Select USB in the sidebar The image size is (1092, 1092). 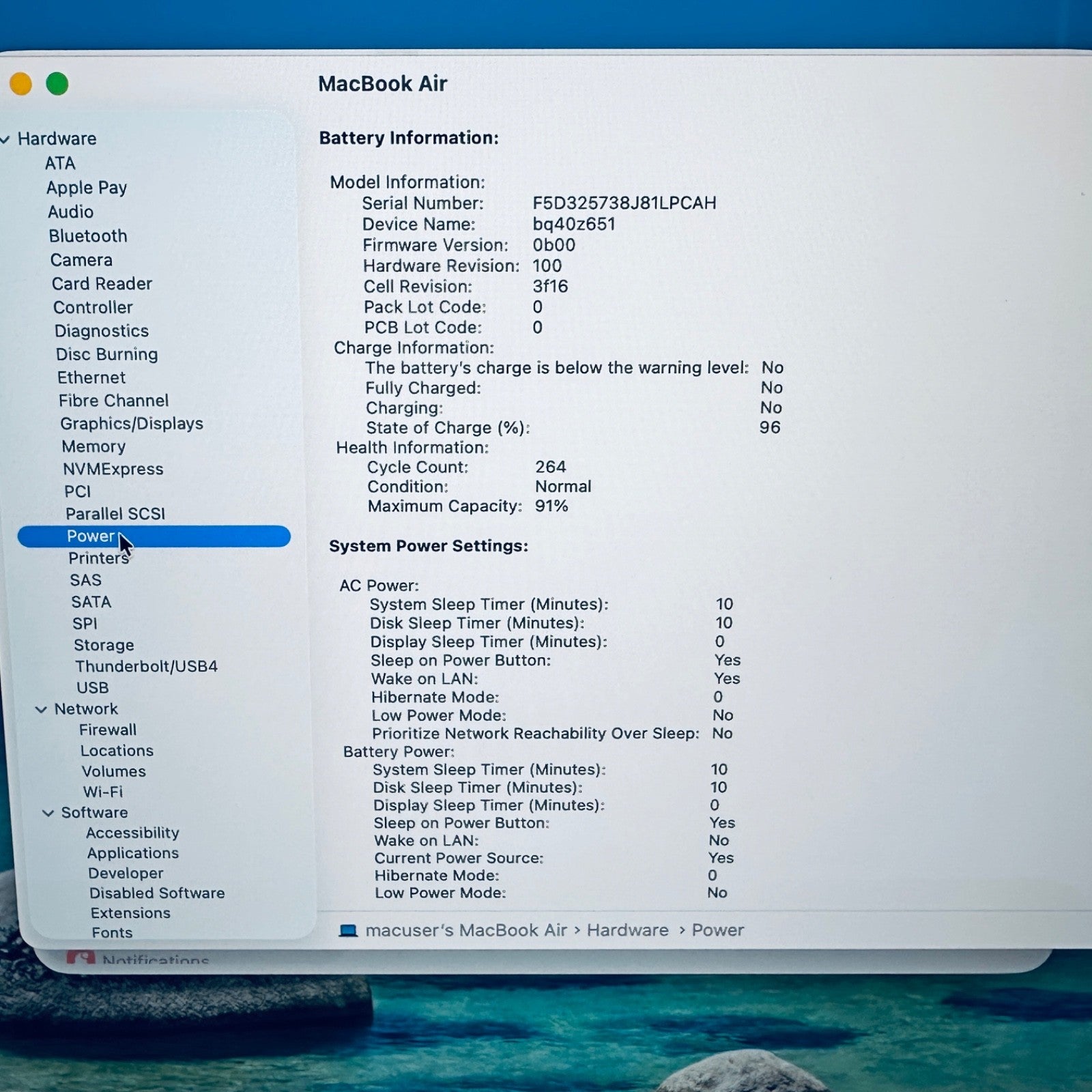(92, 687)
